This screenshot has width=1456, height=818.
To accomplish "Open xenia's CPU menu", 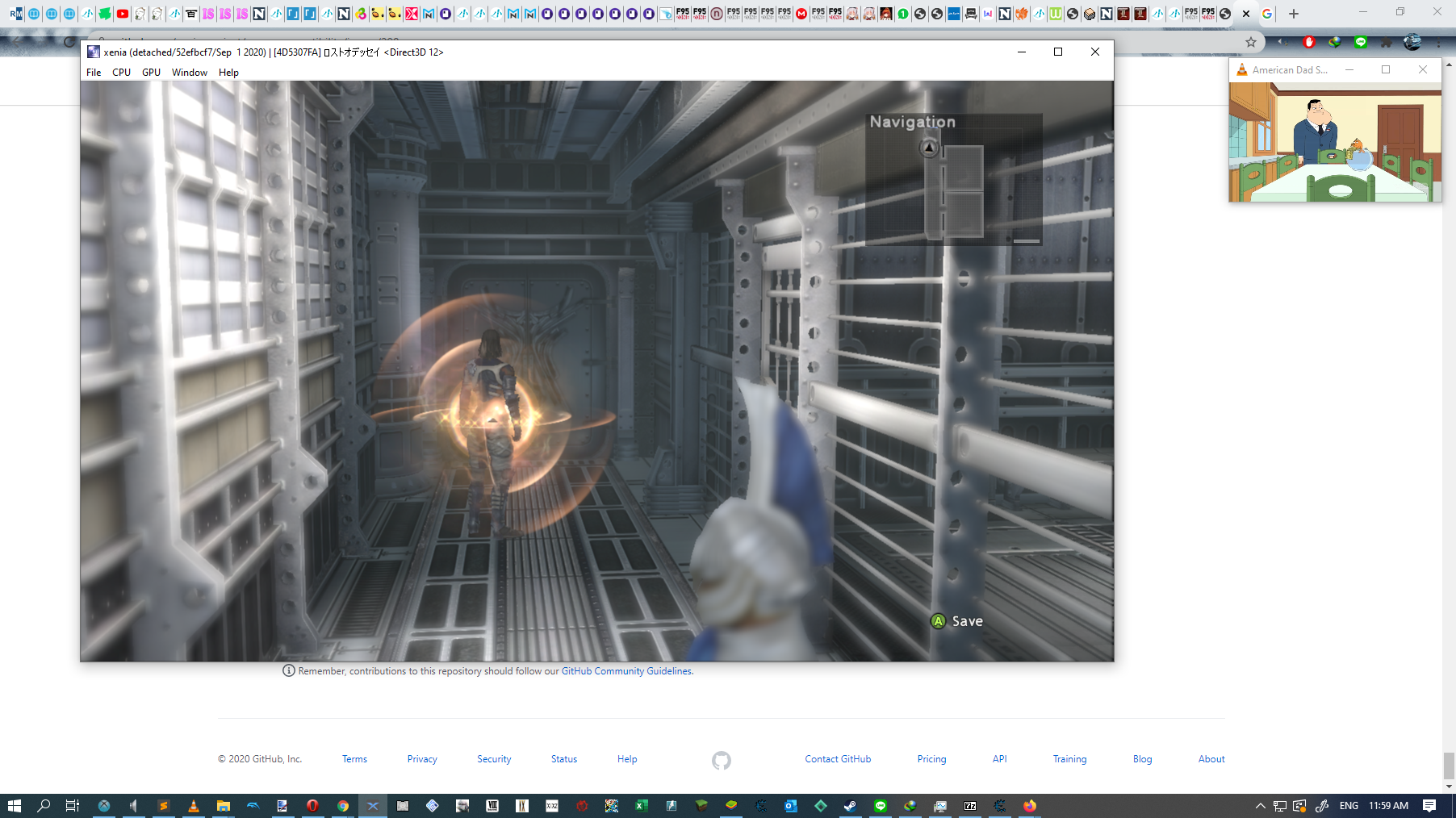I will click(x=121, y=73).
